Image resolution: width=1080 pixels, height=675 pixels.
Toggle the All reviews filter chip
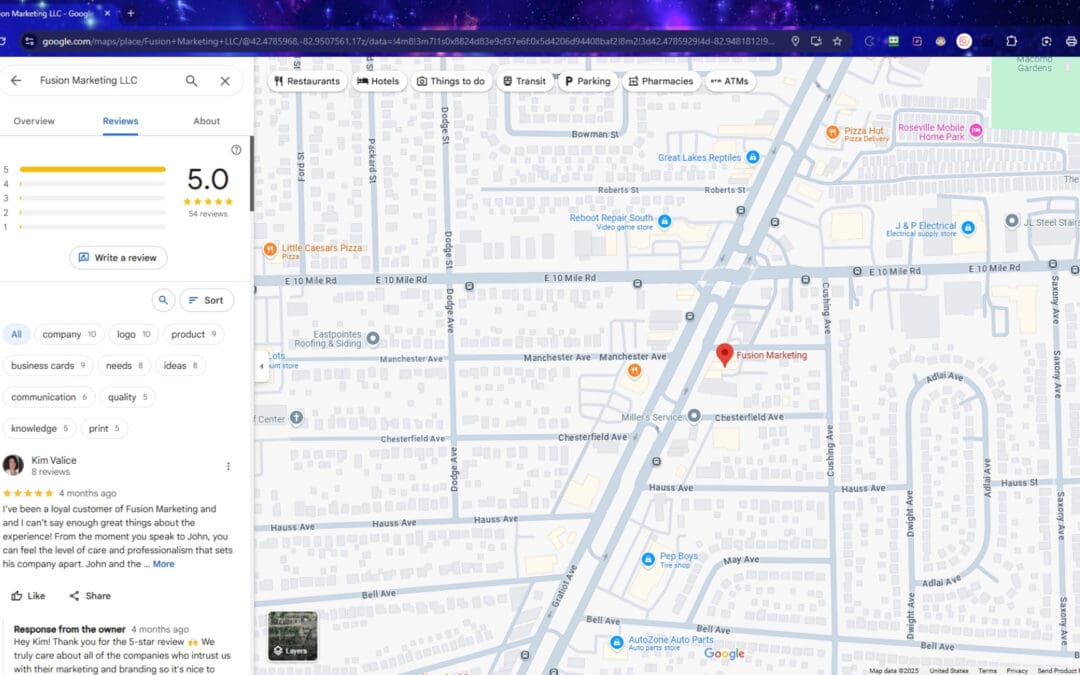[x=16, y=334]
